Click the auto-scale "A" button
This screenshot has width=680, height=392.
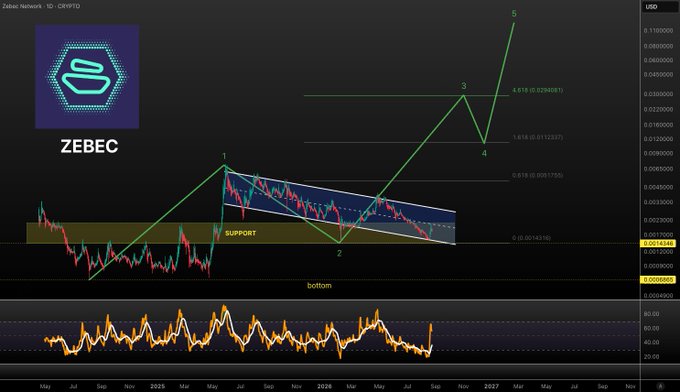[x=660, y=386]
